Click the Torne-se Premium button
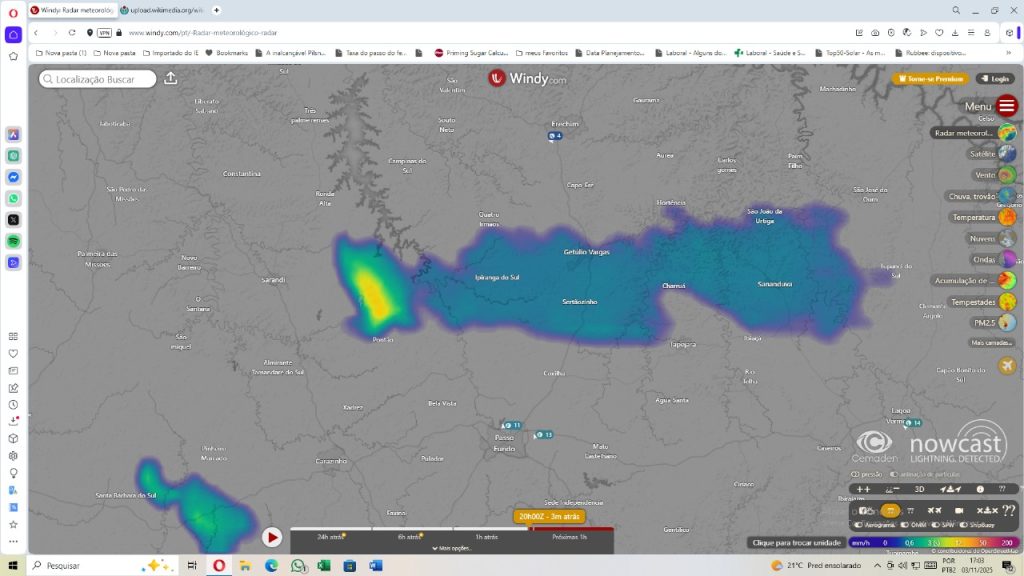Image resolution: width=1024 pixels, height=576 pixels. 931,78
